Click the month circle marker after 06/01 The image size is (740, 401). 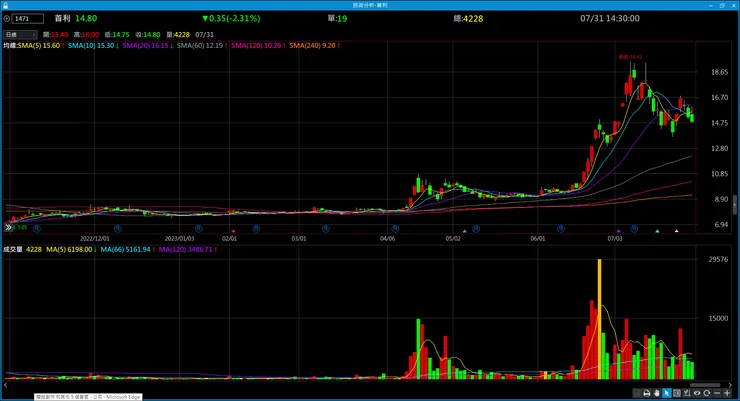[561, 228]
